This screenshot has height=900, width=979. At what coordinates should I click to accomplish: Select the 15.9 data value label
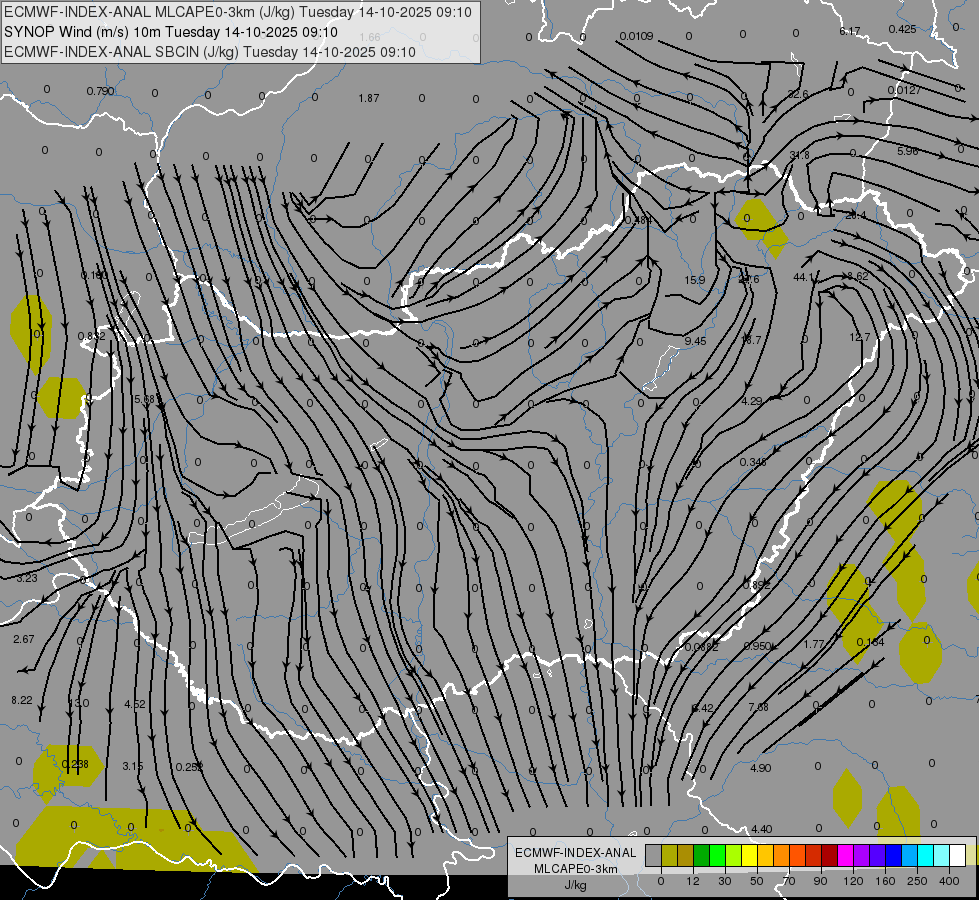(x=695, y=280)
